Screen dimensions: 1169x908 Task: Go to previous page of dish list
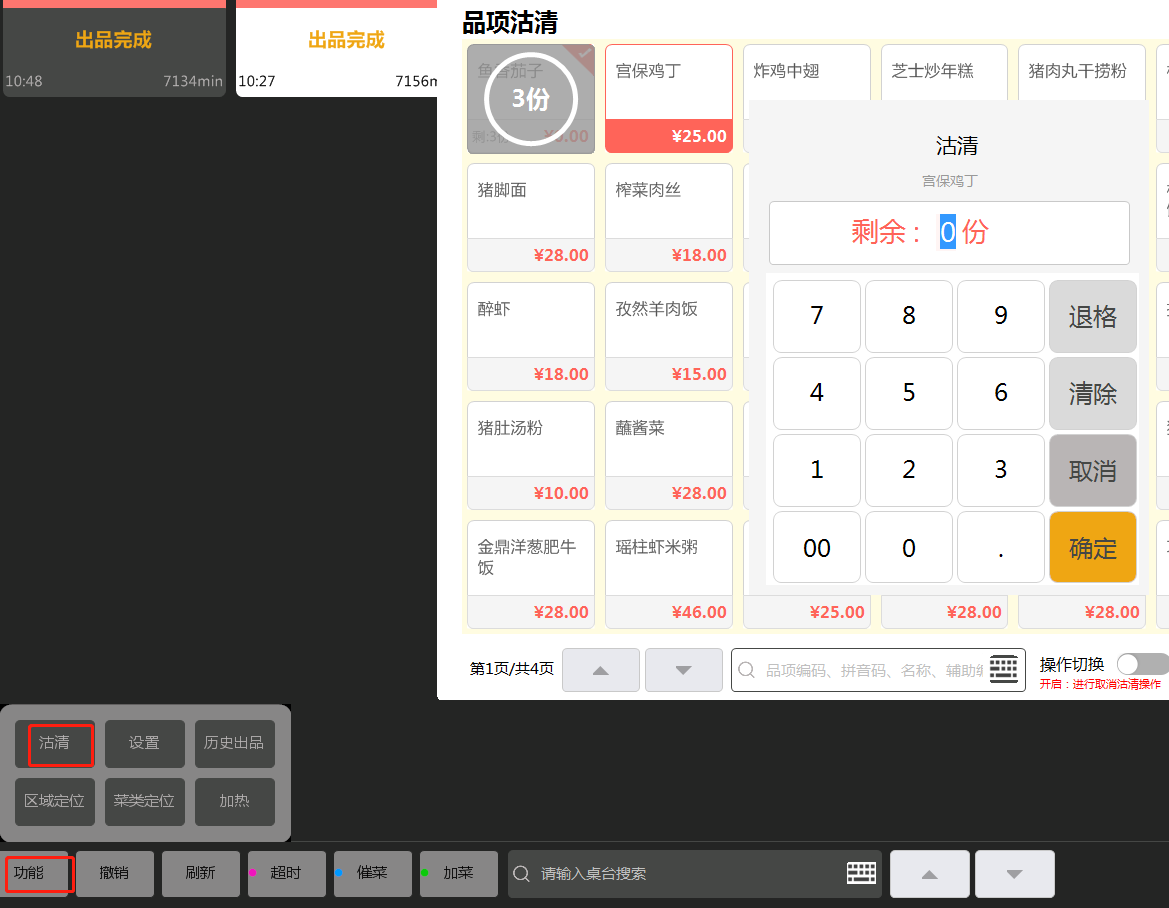click(601, 670)
